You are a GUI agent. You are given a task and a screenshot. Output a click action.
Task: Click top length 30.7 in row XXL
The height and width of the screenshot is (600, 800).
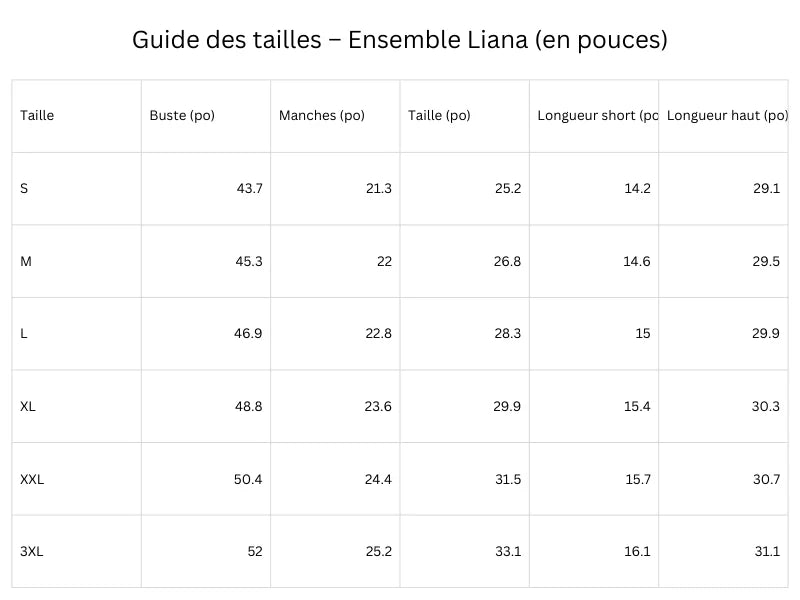766,480
